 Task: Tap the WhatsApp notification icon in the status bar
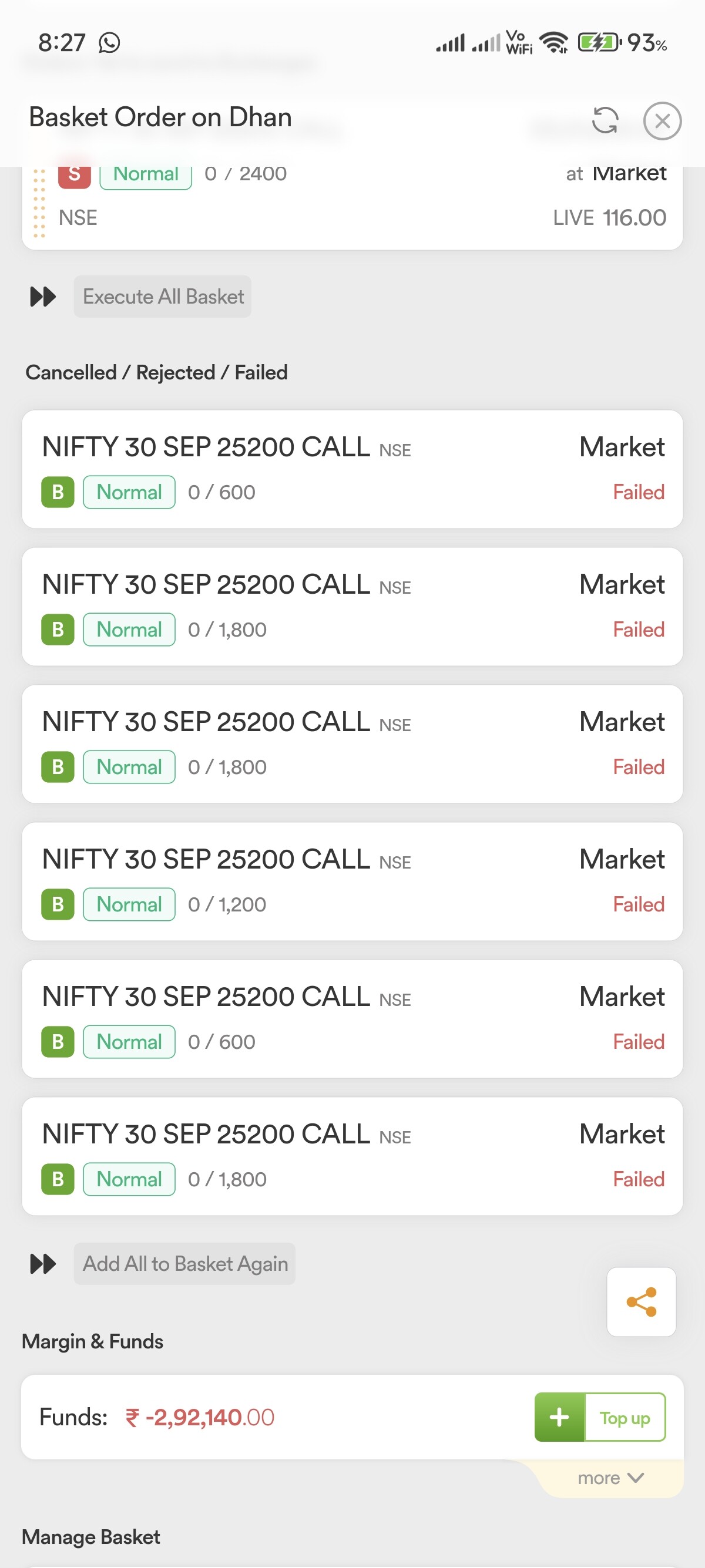(x=110, y=43)
